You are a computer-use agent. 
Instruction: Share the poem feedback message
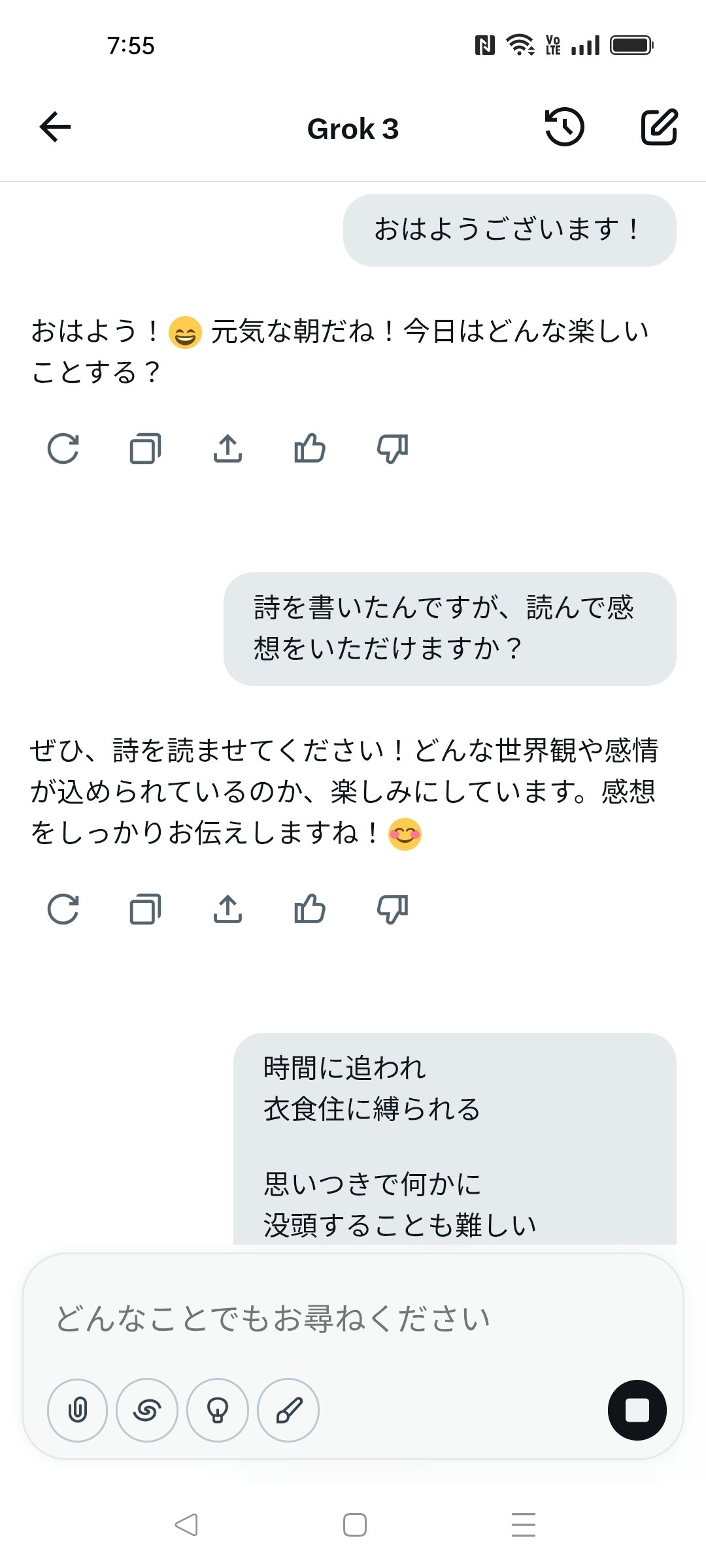tap(228, 908)
